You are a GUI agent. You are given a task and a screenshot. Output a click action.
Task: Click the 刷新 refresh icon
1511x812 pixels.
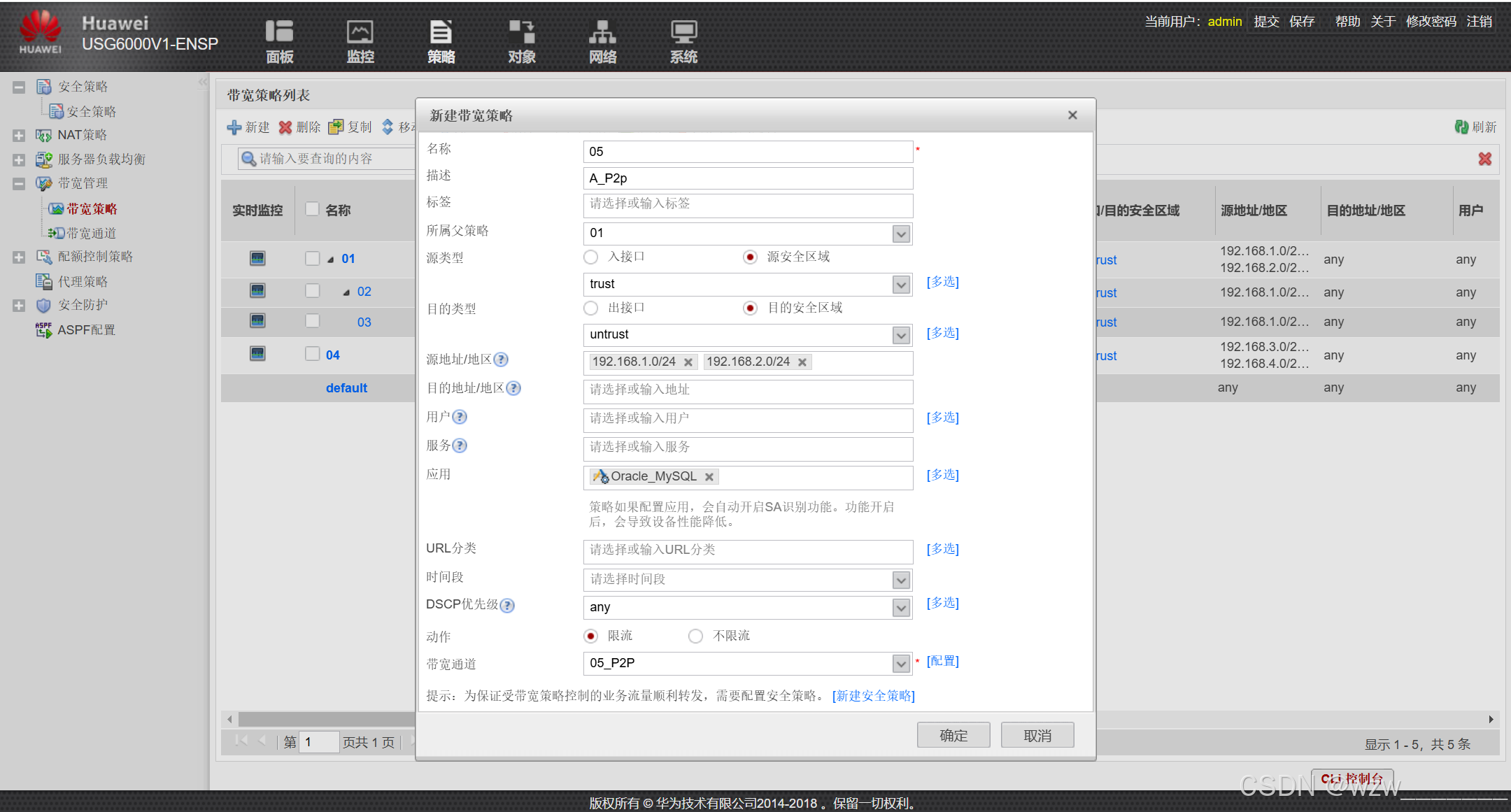[1461, 127]
